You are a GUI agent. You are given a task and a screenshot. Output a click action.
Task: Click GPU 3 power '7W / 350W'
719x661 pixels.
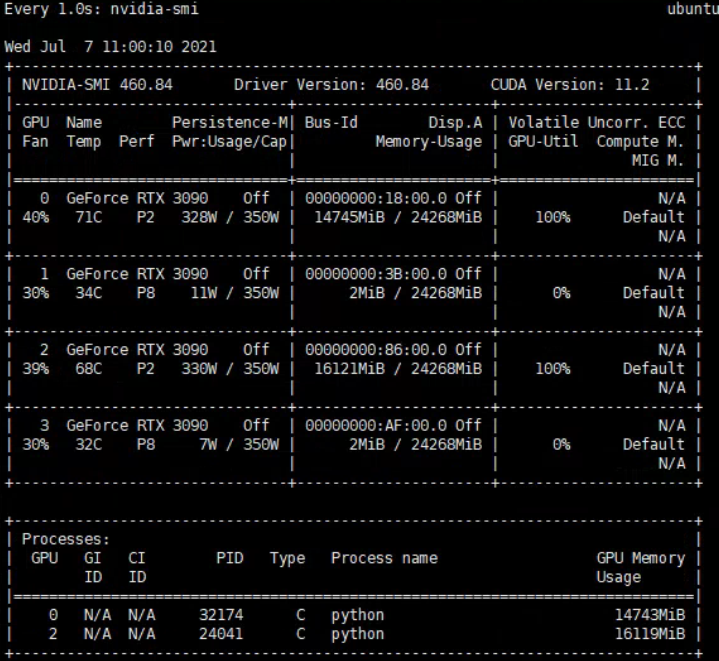click(x=239, y=444)
